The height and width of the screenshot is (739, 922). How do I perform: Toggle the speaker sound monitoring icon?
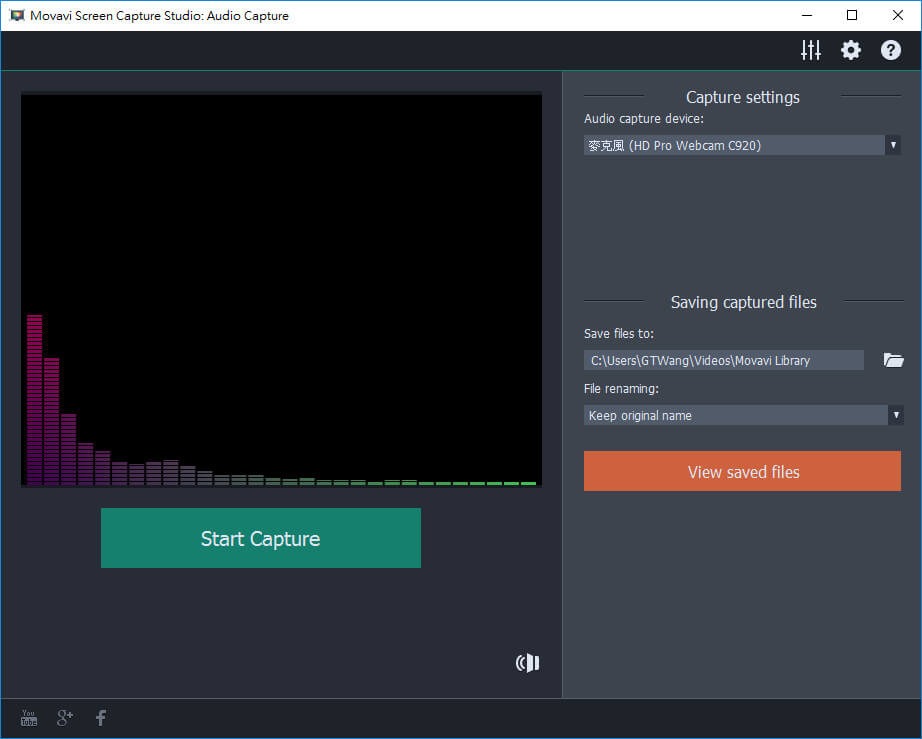pos(527,663)
